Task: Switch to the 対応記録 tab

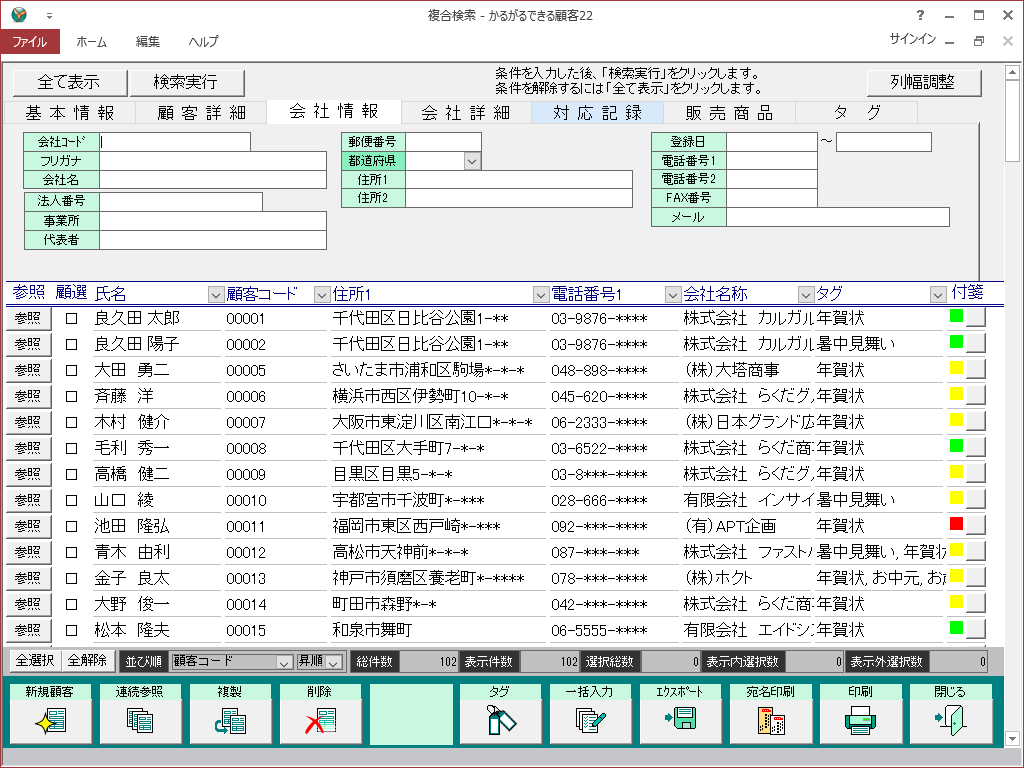Action: [598, 113]
